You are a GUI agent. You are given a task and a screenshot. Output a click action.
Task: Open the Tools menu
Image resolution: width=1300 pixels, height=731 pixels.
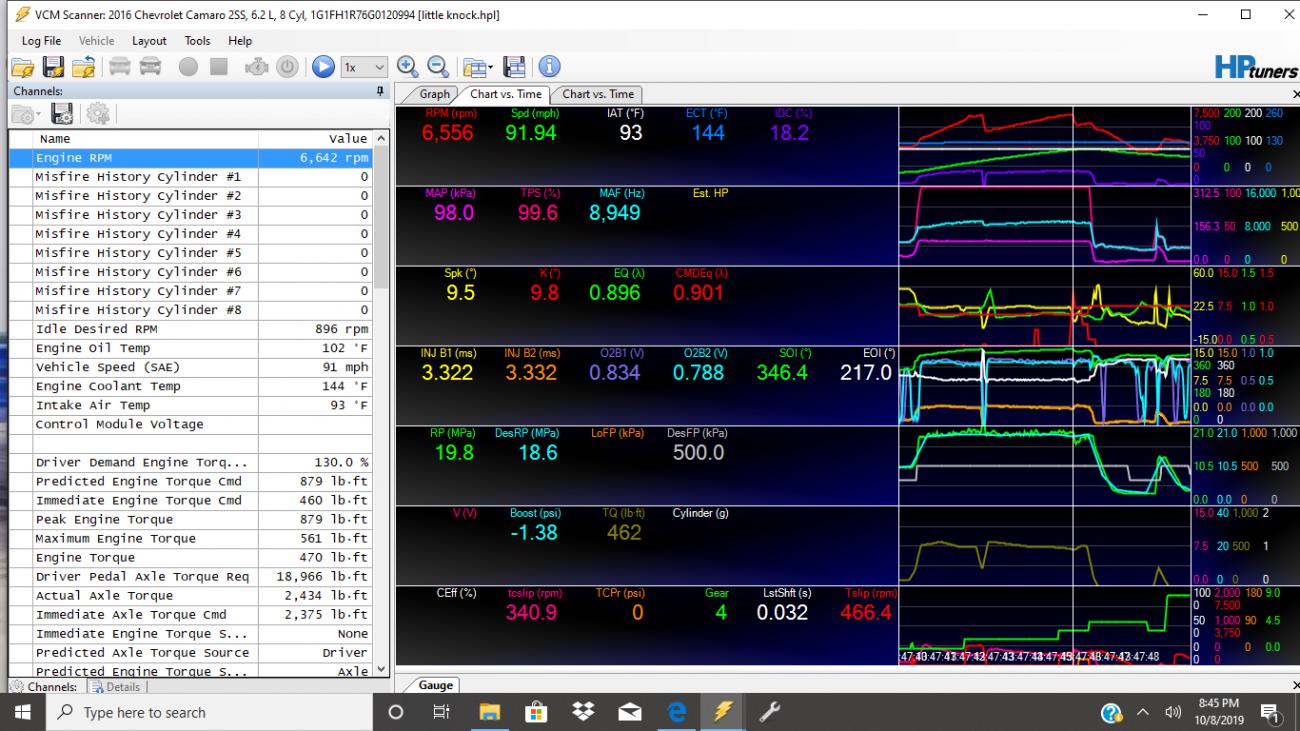pyautogui.click(x=197, y=41)
